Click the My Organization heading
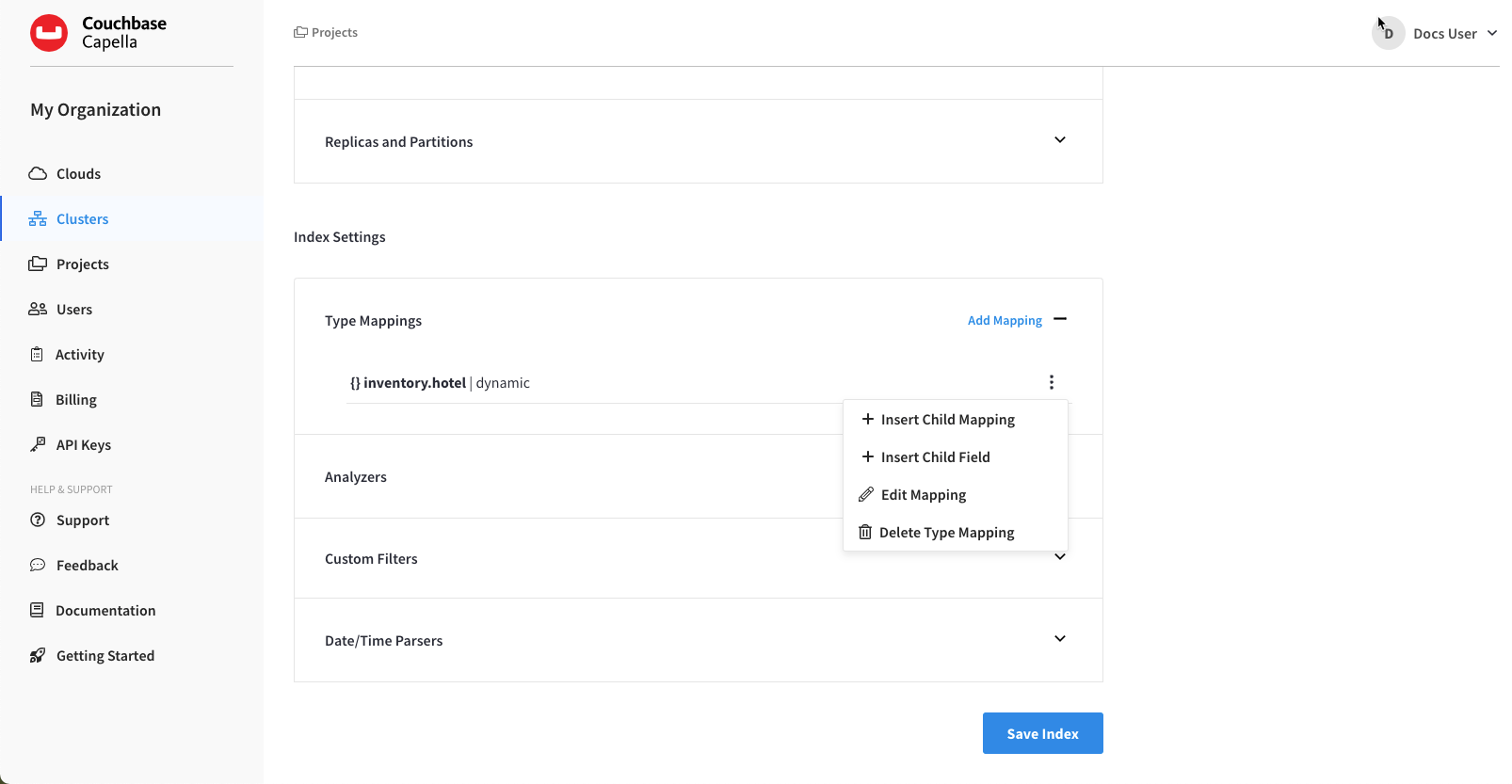This screenshot has width=1512, height=784. click(95, 110)
